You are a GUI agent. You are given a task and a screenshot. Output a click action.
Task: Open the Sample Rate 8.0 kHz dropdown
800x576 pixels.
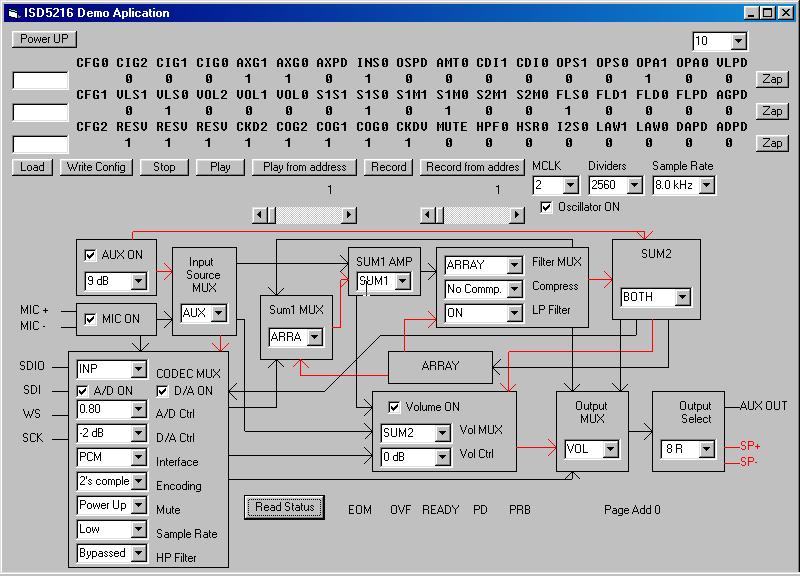coord(707,185)
